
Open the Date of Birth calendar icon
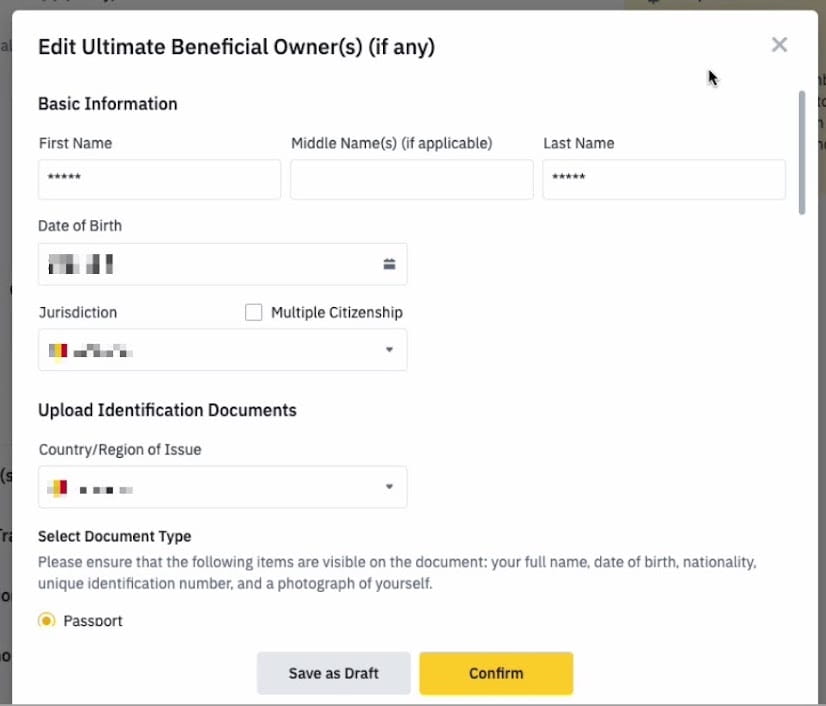pyautogui.click(x=389, y=264)
